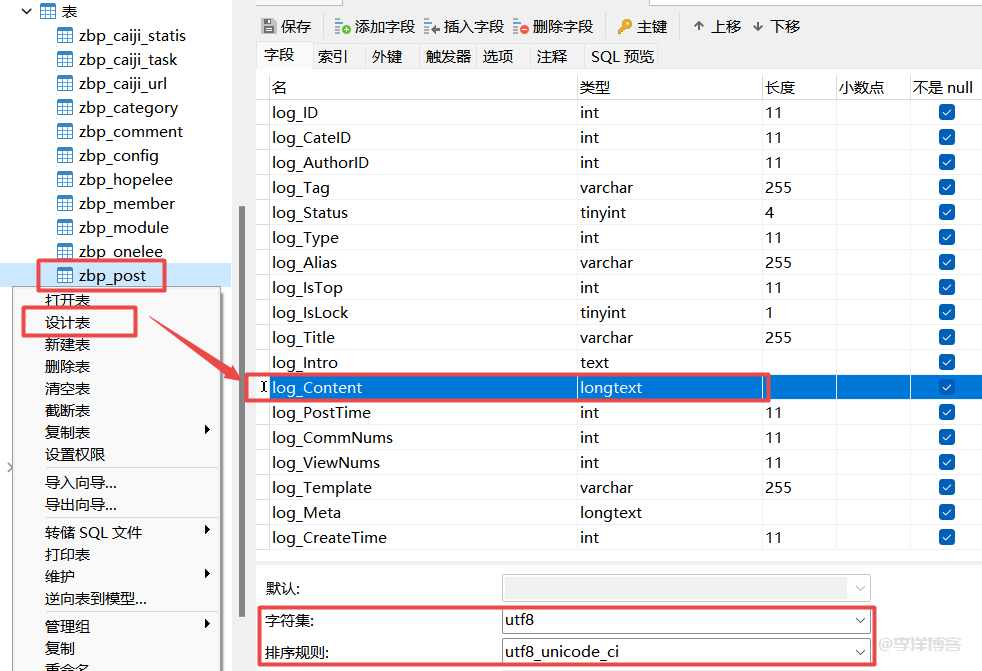Select 导入向导... in the context menu

point(81,482)
